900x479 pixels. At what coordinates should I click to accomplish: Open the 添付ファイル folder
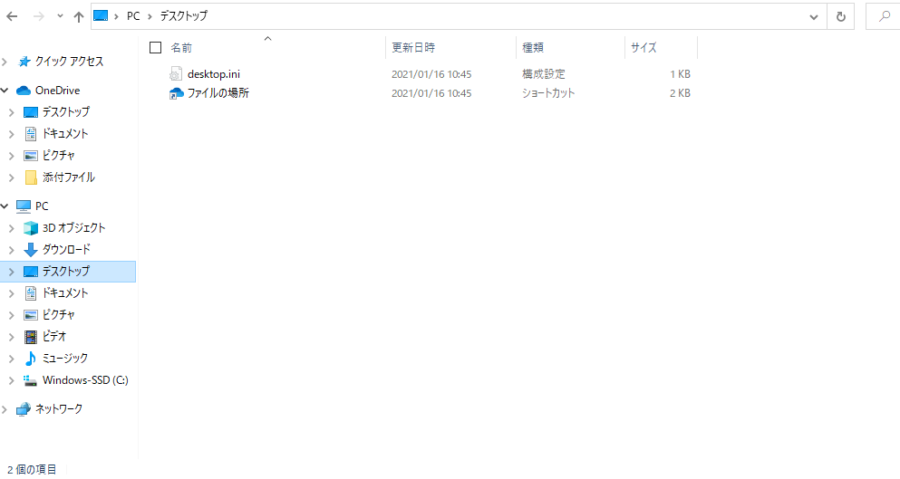[68, 177]
